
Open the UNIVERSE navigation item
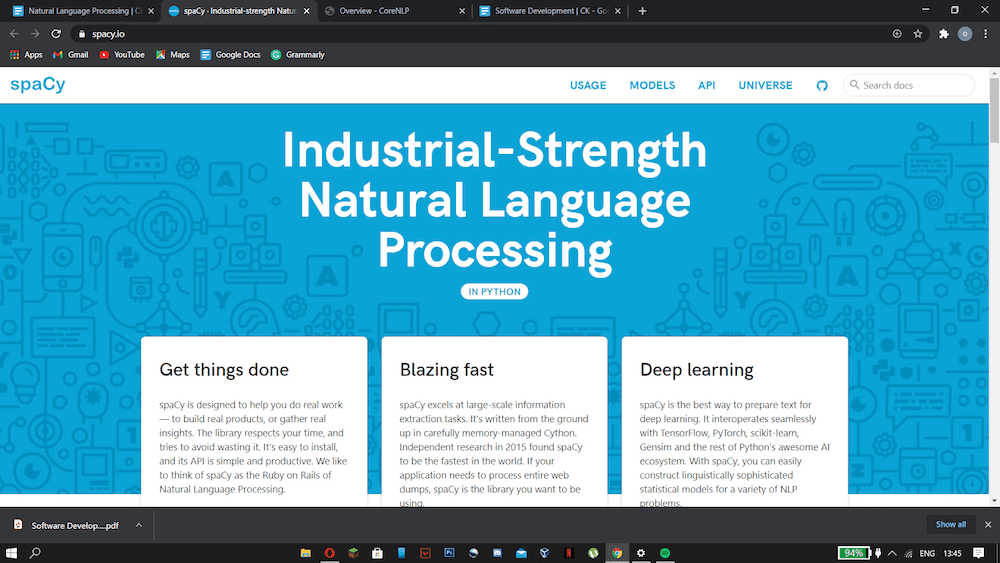pyautogui.click(x=765, y=85)
